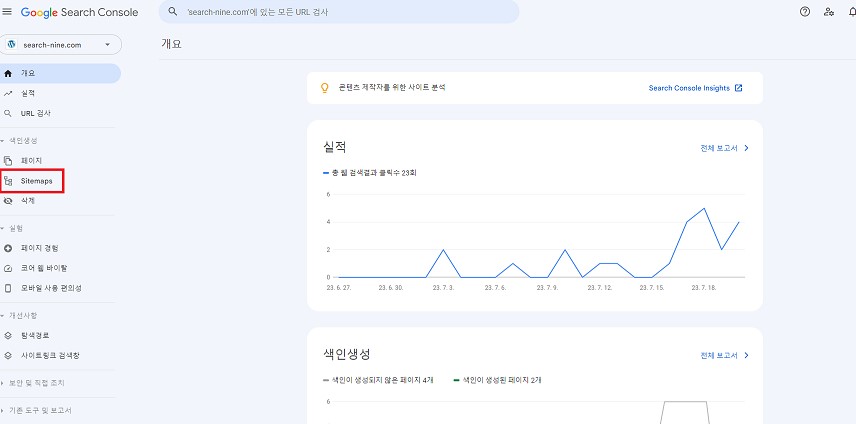Open the notifications bell icon
This screenshot has height=424, width=856.
pos(852,11)
